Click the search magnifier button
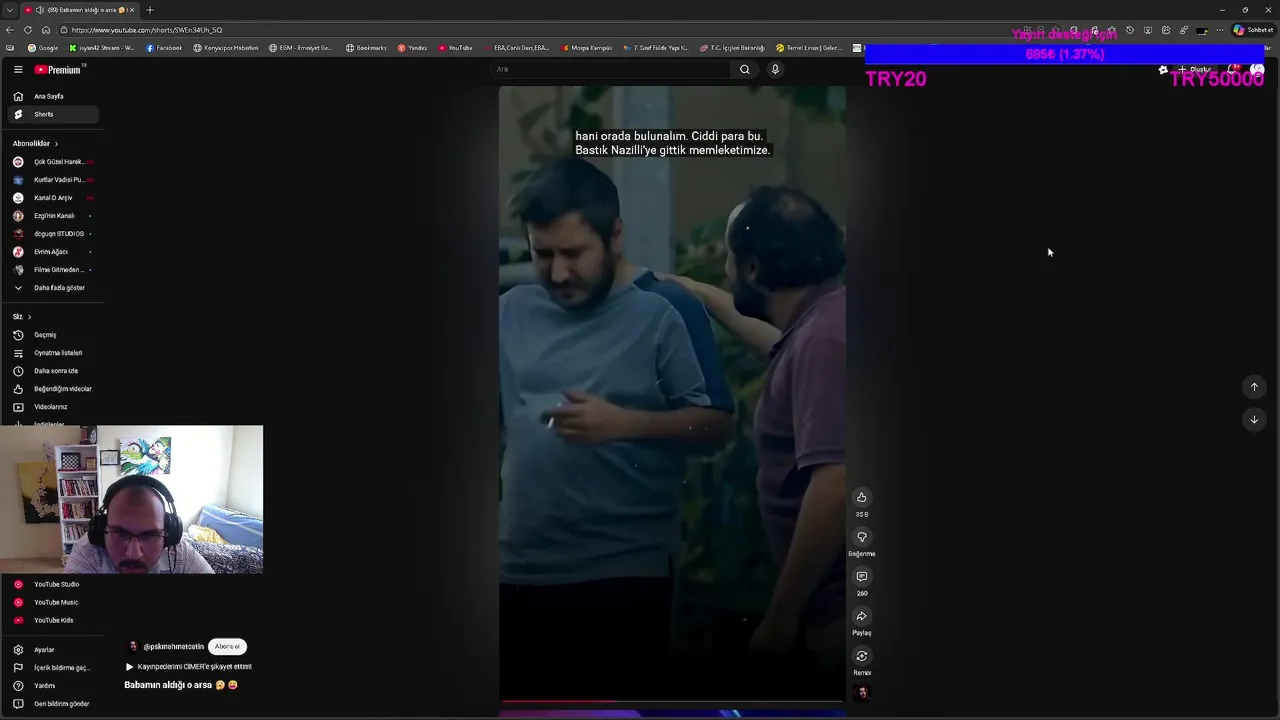 pyautogui.click(x=744, y=69)
